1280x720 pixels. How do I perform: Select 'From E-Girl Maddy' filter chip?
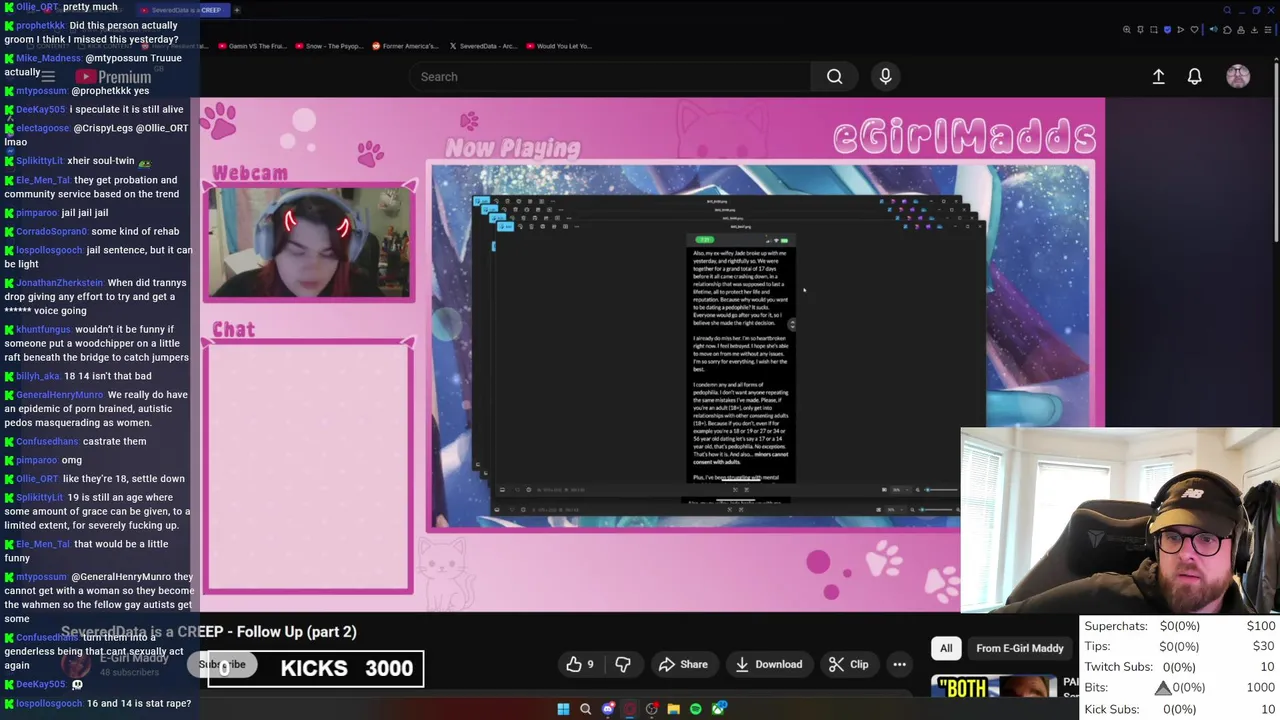pos(1020,648)
